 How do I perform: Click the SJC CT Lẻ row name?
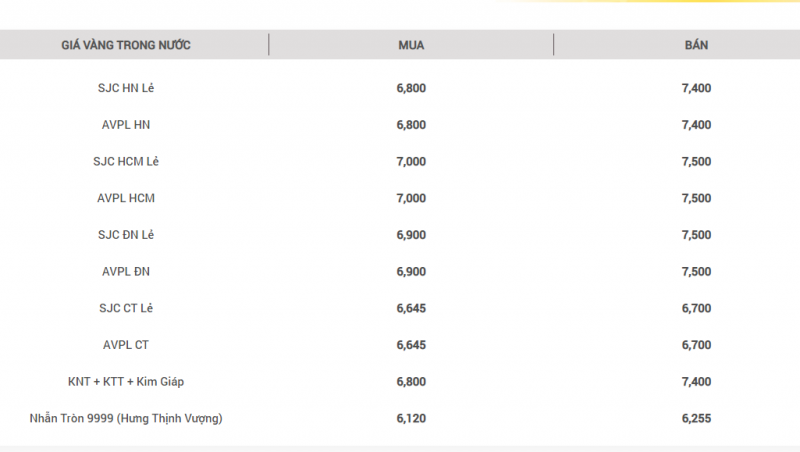click(126, 308)
